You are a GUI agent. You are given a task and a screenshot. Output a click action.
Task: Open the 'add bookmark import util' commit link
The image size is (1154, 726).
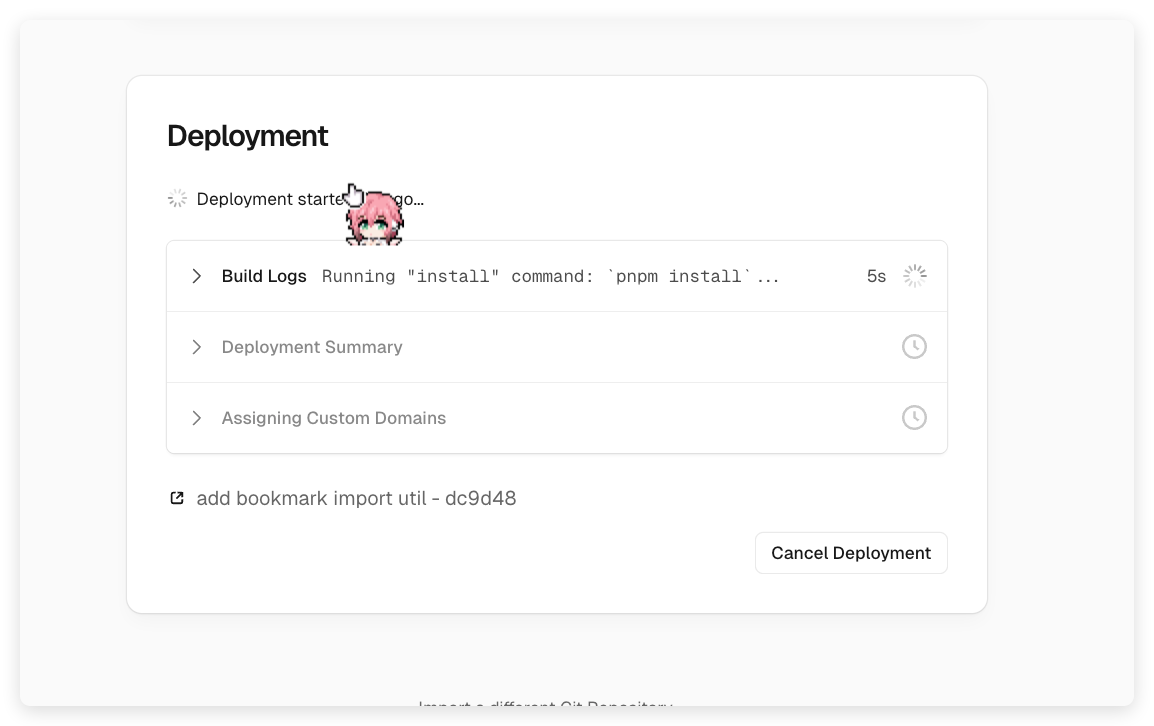[x=310, y=498]
